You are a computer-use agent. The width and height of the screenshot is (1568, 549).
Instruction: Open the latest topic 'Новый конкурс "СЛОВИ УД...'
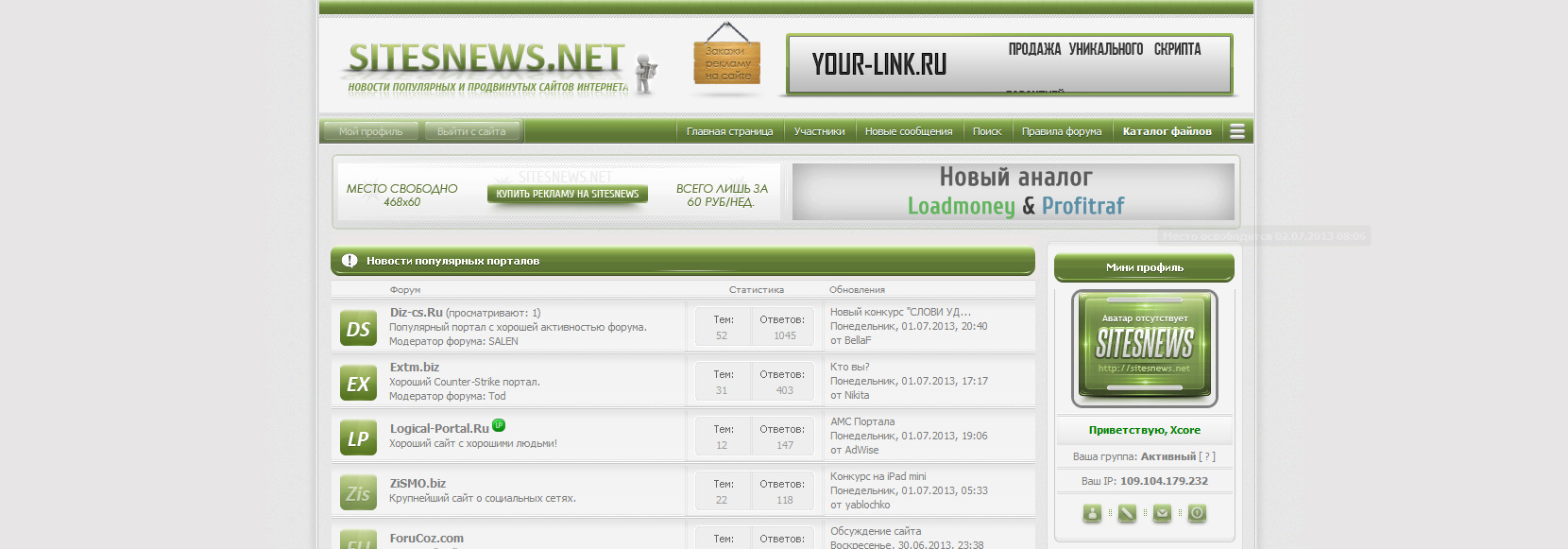(900, 312)
